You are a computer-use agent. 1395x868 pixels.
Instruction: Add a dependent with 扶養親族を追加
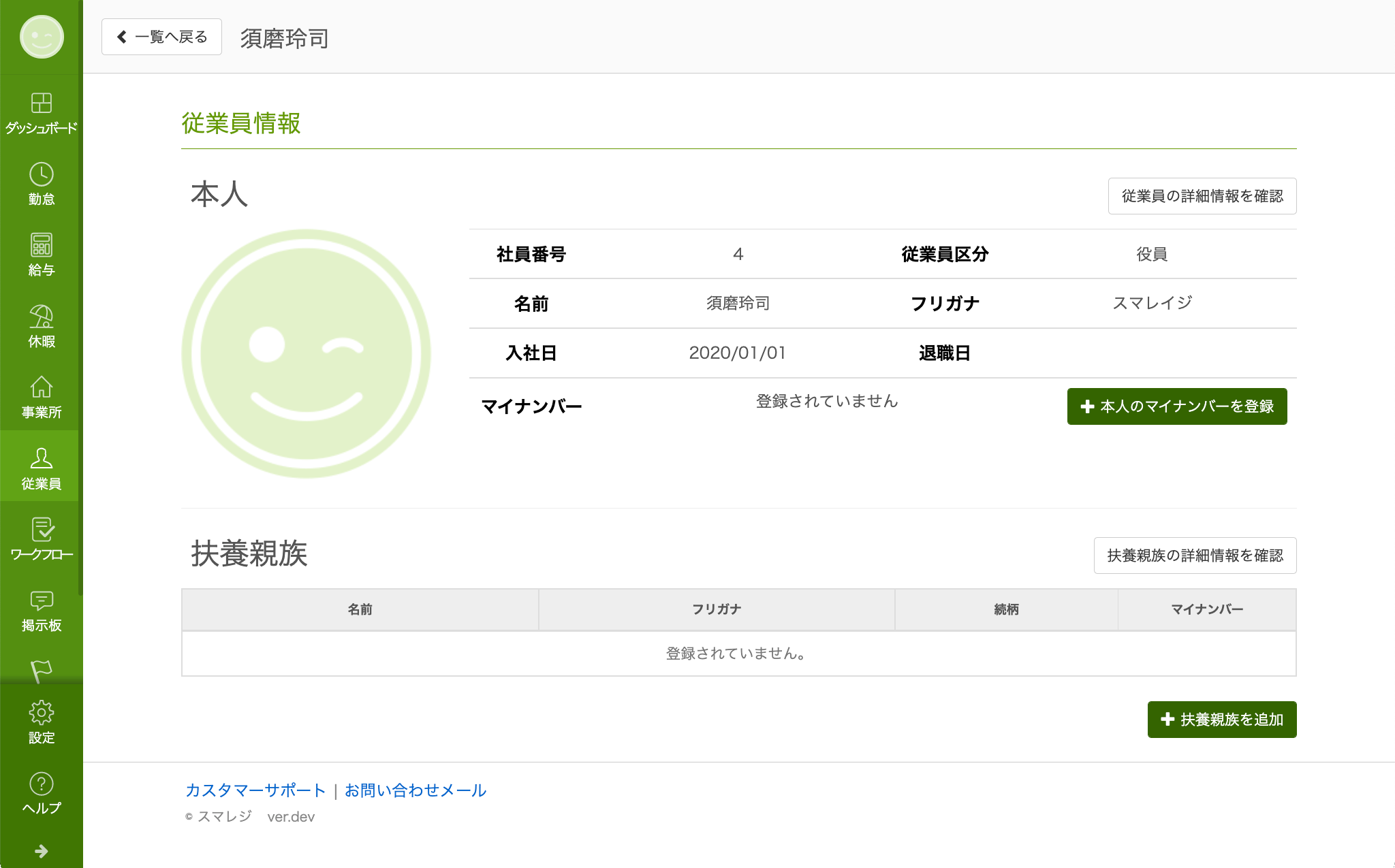tap(1221, 720)
